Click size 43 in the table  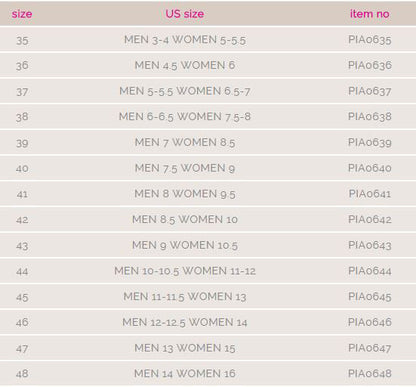tap(22, 246)
